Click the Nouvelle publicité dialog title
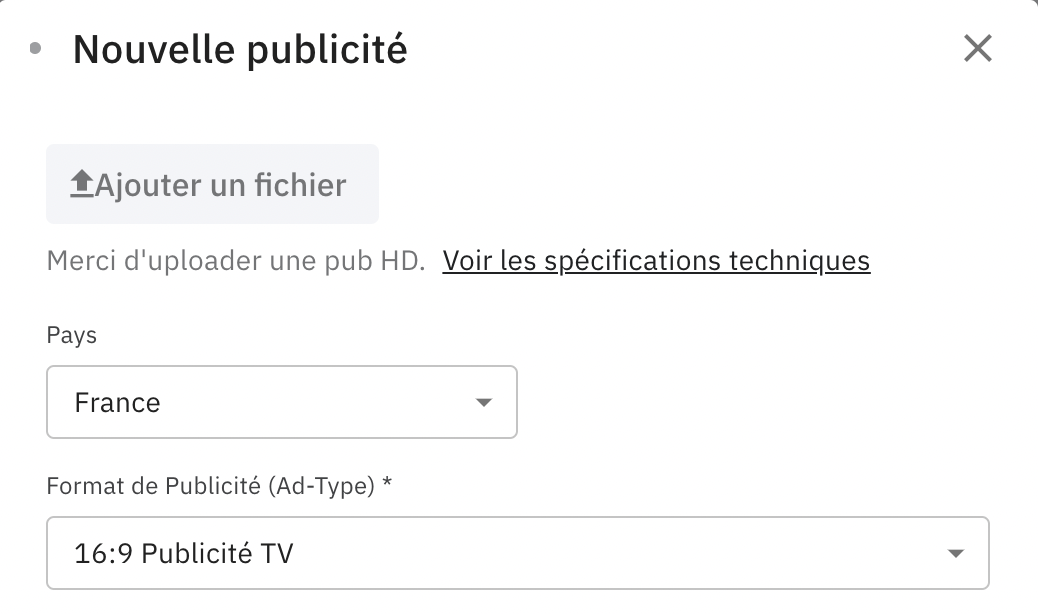Viewport: 1038px width, 614px height. tap(240, 49)
